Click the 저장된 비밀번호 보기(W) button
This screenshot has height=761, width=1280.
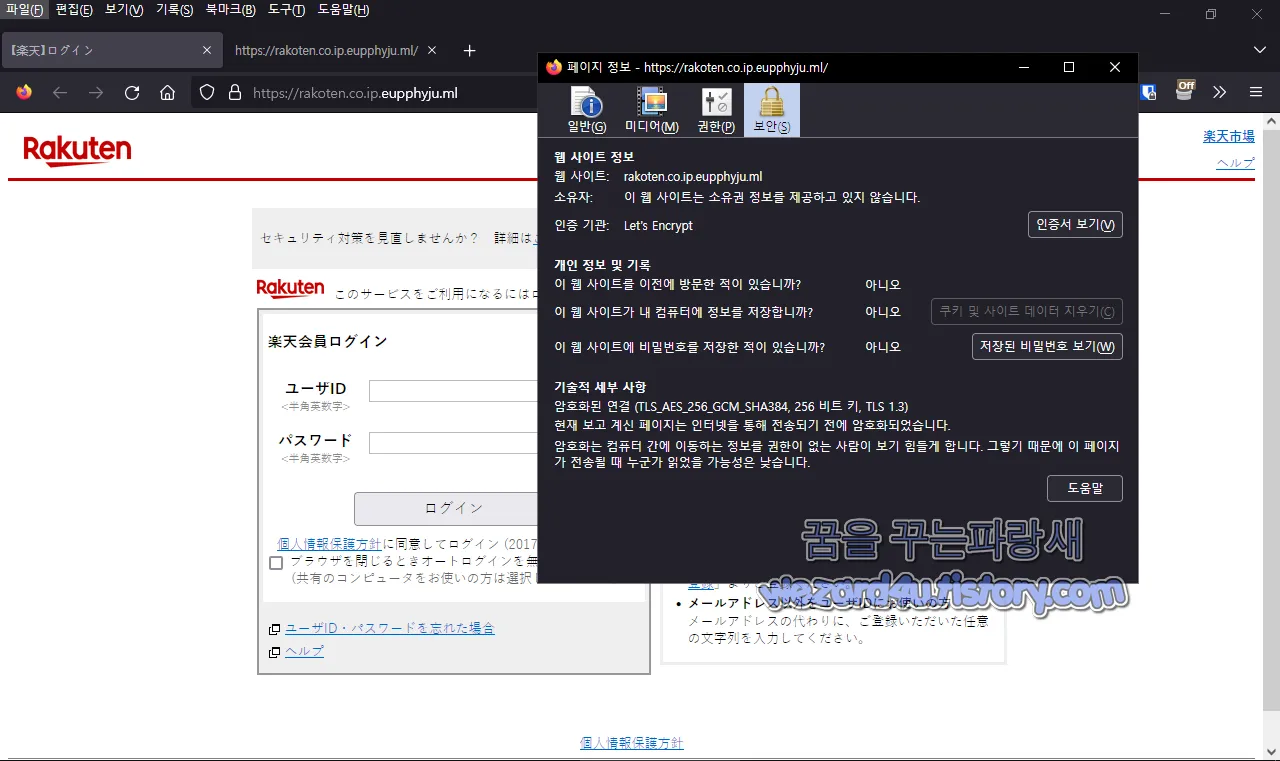click(x=1047, y=346)
